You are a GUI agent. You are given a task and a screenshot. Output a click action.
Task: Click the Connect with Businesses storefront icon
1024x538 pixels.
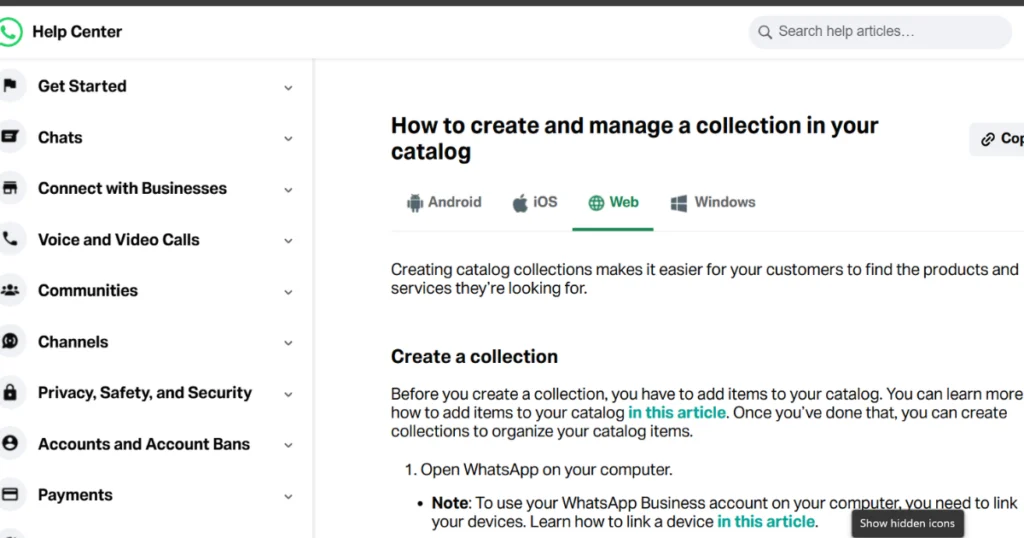pos(10,188)
